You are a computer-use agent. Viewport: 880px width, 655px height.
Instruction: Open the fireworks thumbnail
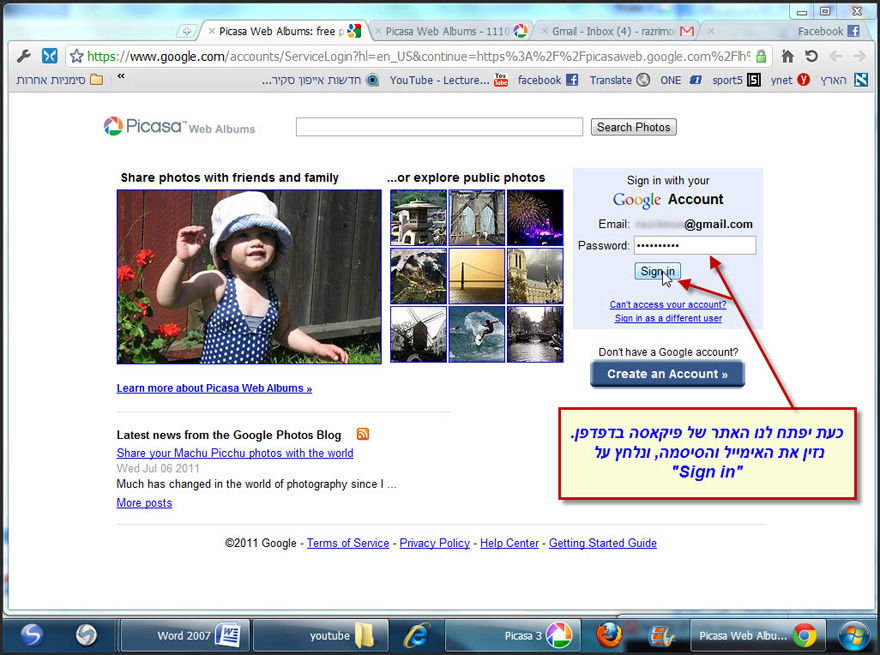click(535, 217)
